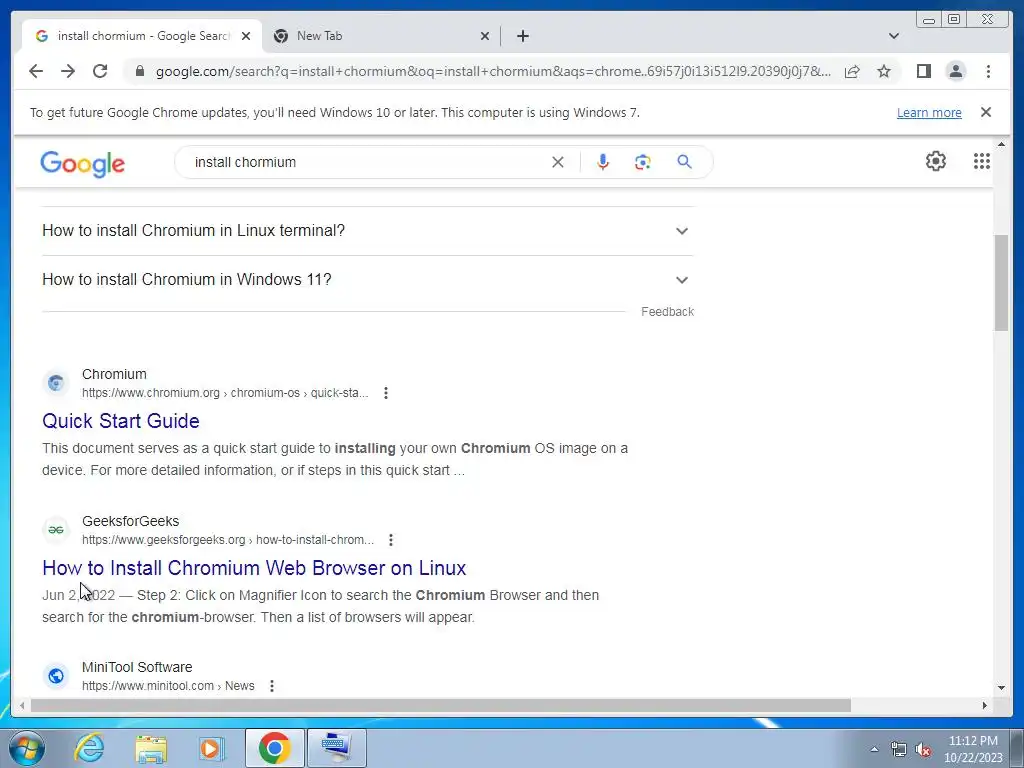Screen dimensions: 1024x768
Task: Click the scroll down arrow of the page
Action: pyautogui.click(x=1001, y=688)
